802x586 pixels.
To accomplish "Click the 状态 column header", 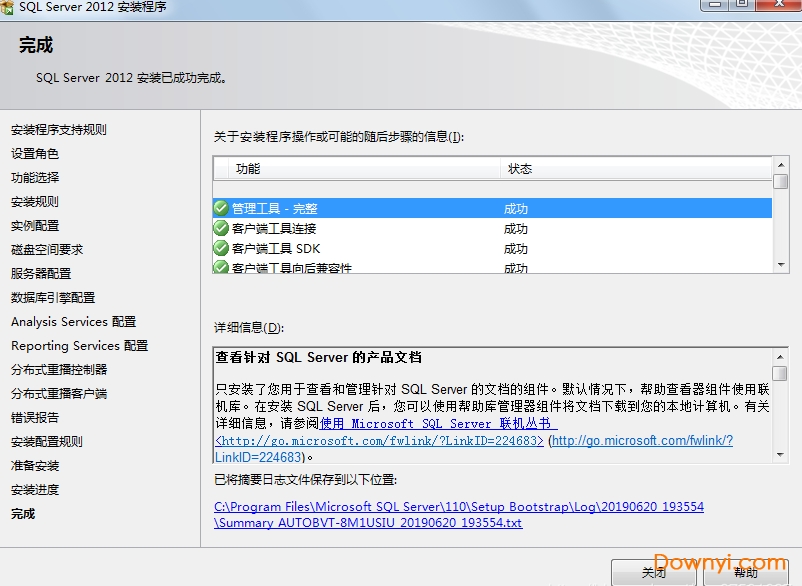I will 520,169.
